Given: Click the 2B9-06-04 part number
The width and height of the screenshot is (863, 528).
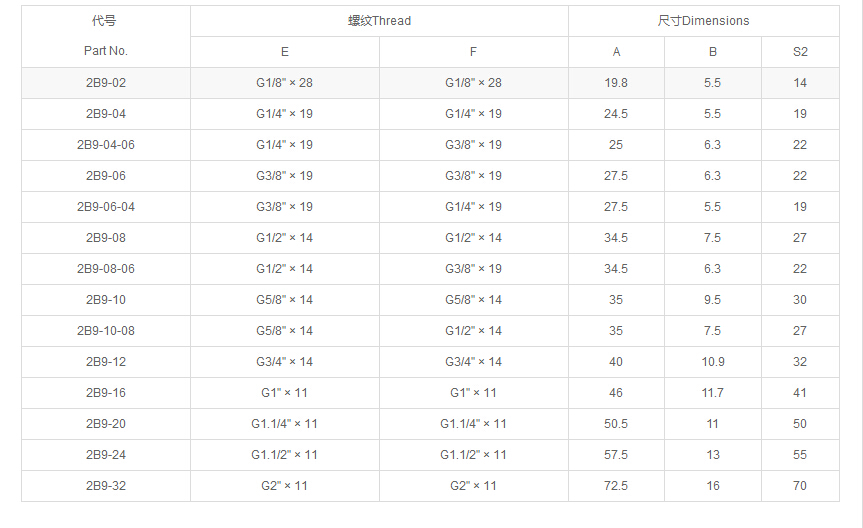Looking at the screenshot, I should 105,207.
